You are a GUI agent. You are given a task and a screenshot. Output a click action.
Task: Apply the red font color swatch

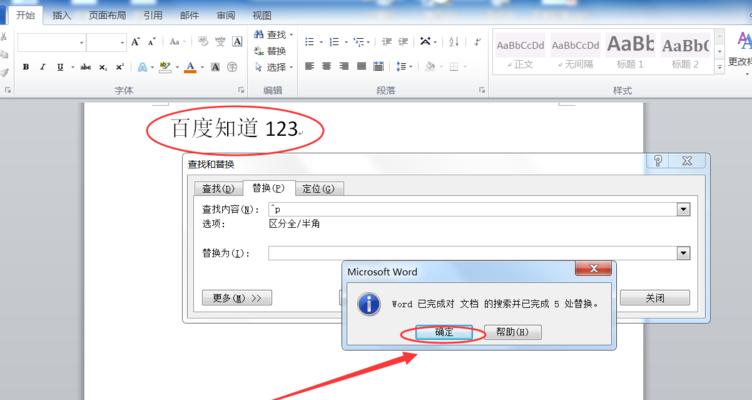[x=190, y=67]
